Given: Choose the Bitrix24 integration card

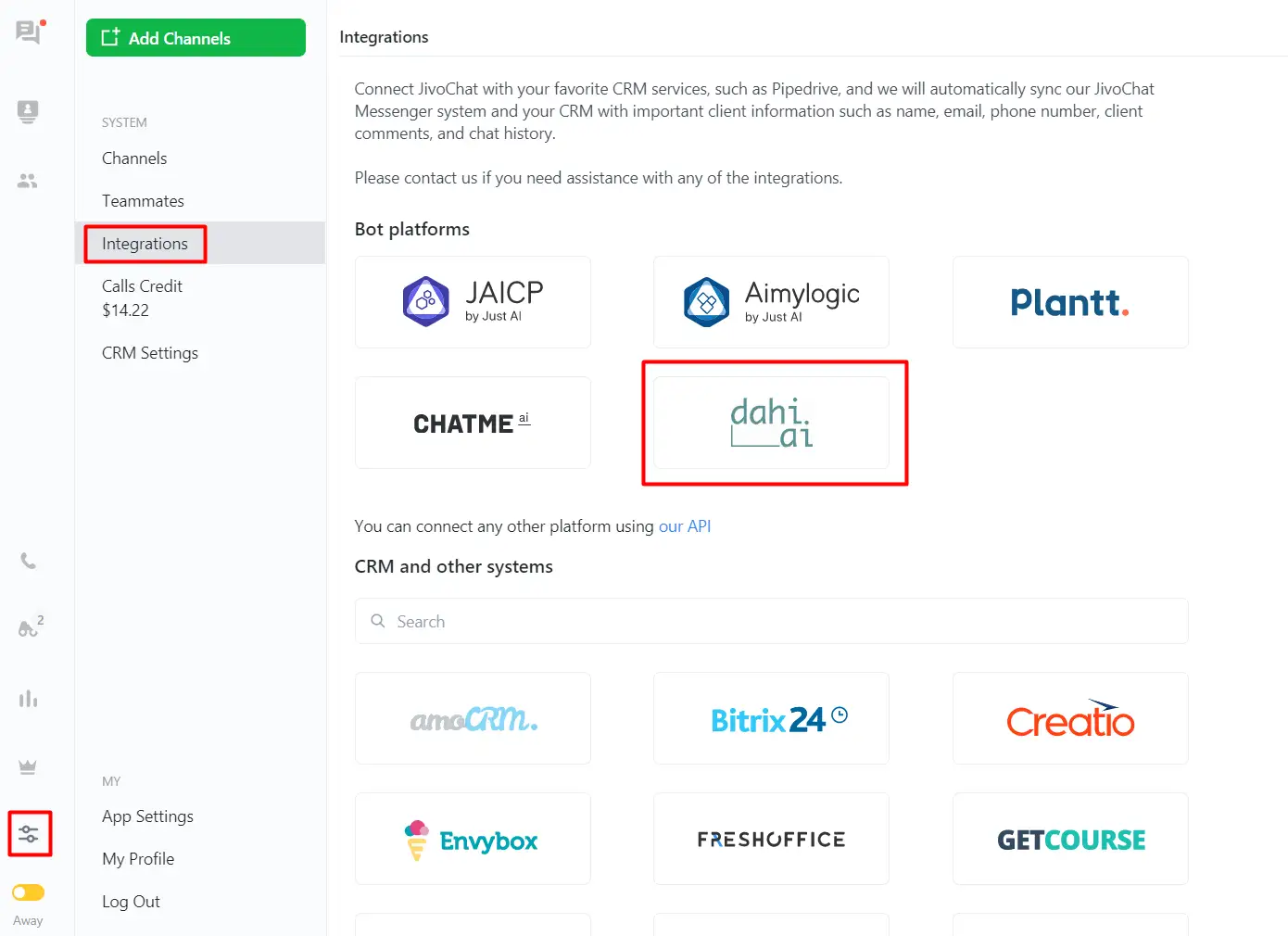Looking at the screenshot, I should pyautogui.click(x=771, y=718).
